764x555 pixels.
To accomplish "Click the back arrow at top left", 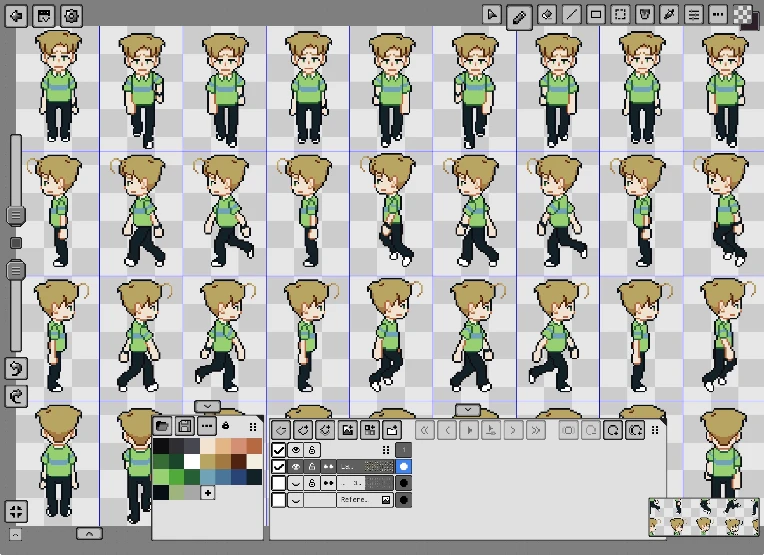I will tap(16, 16).
